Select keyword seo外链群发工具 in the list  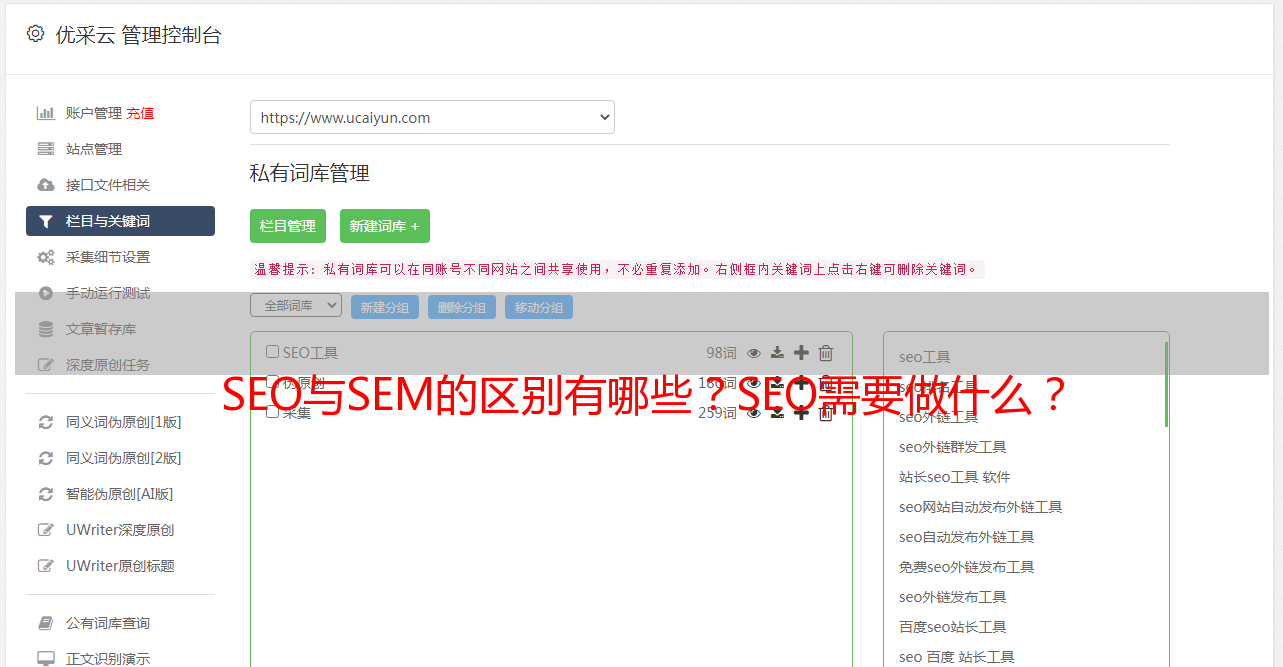tap(952, 447)
